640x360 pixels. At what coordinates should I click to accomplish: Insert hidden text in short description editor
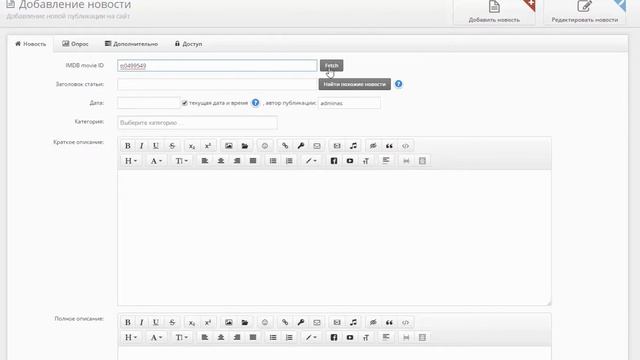pyautogui.click(x=373, y=146)
